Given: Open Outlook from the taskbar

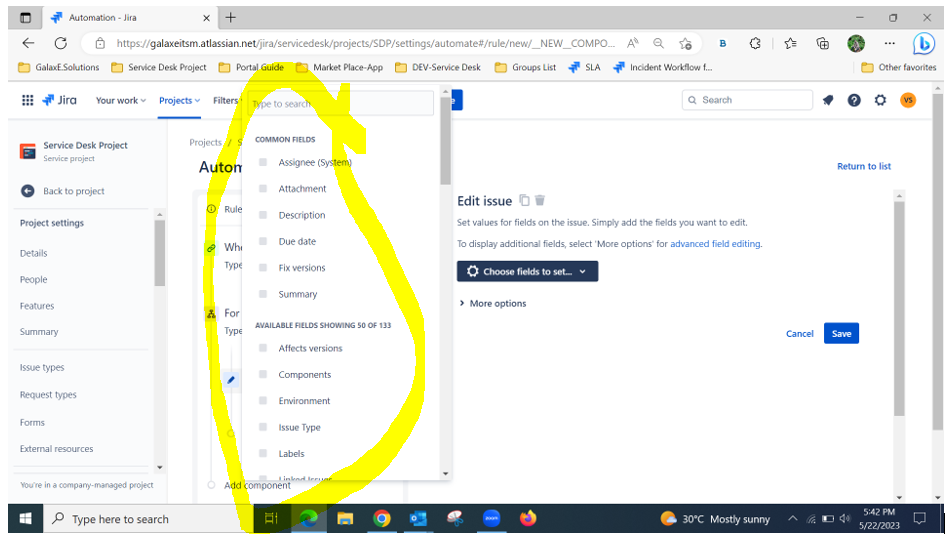Looking at the screenshot, I should coord(418,519).
